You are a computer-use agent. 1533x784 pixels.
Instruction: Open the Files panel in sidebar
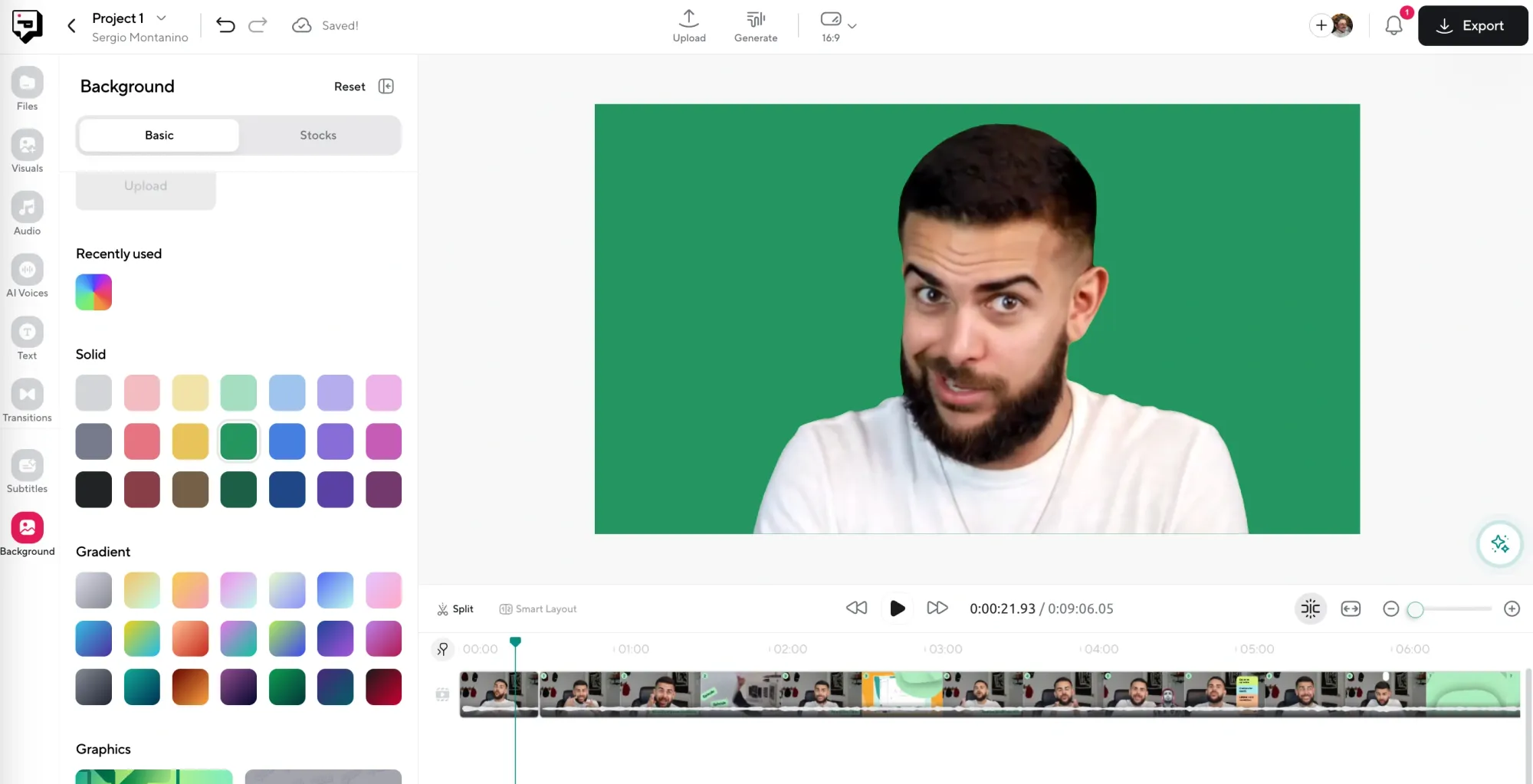coord(27,89)
